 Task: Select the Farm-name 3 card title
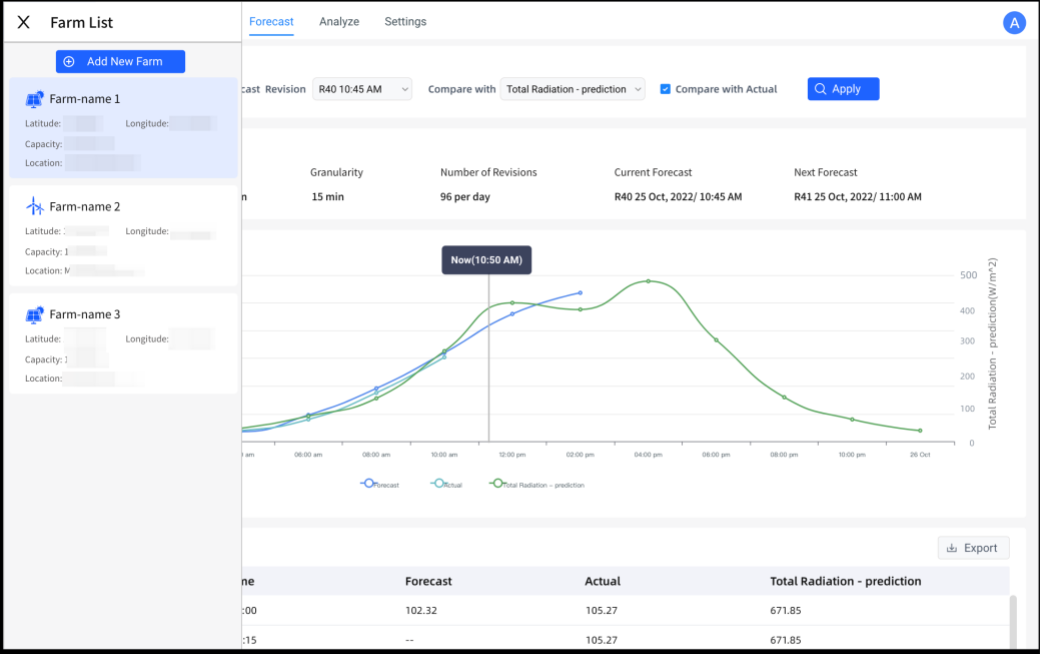click(x=85, y=314)
